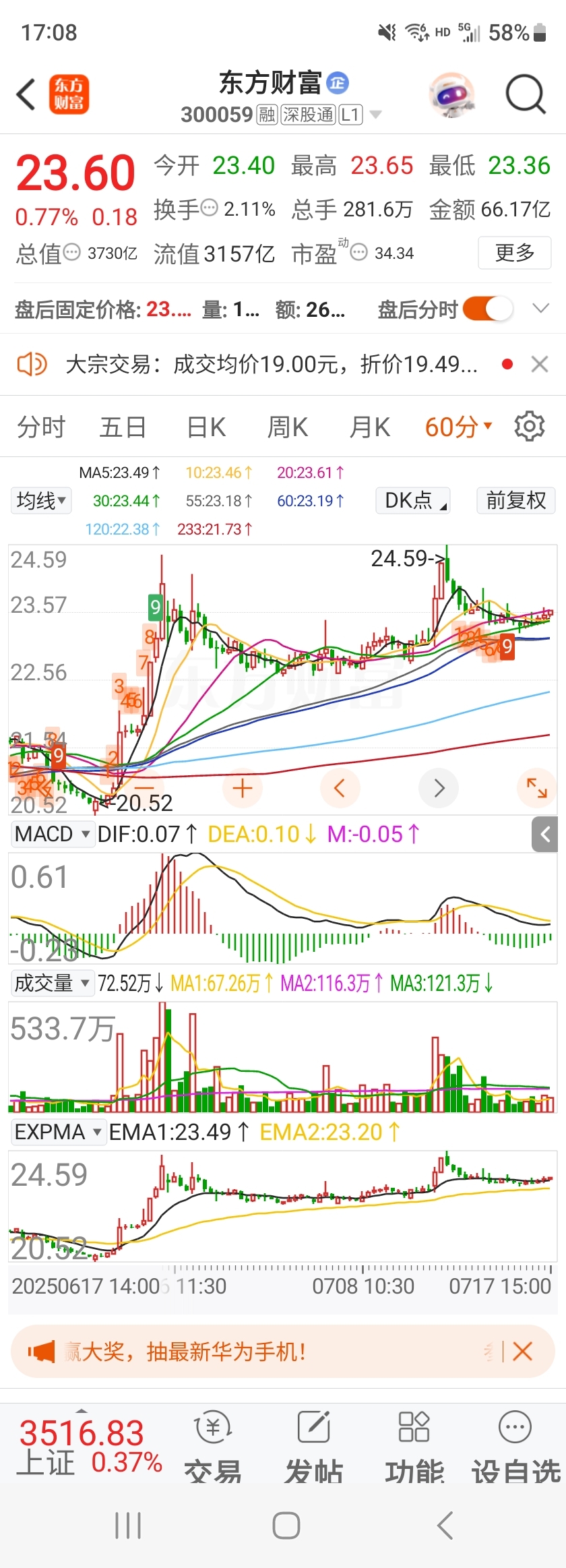Tap the speaker announcement icon
The width and height of the screenshot is (566, 1568).
pyautogui.click(x=32, y=365)
